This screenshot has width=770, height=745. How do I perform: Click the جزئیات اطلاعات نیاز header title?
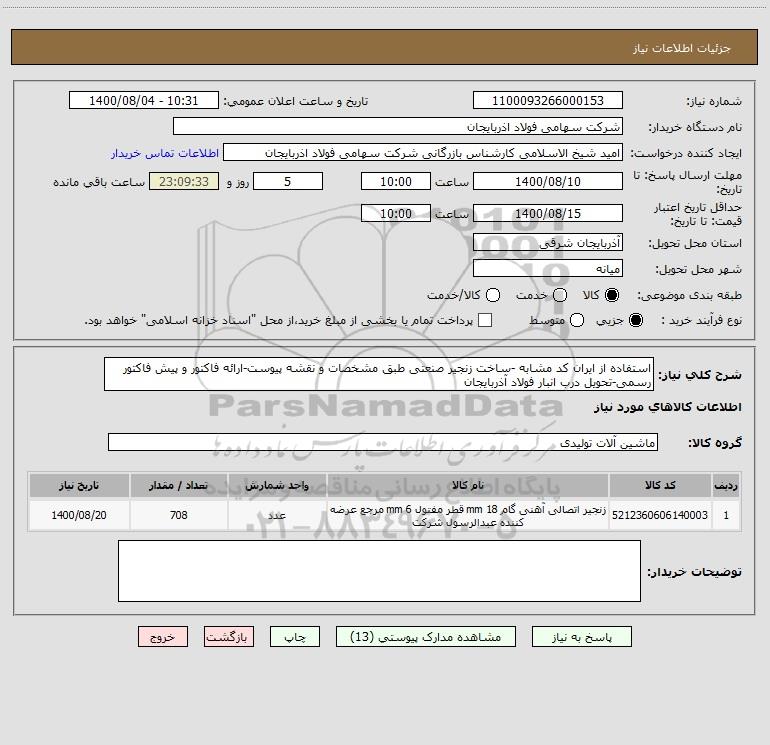coord(682,48)
